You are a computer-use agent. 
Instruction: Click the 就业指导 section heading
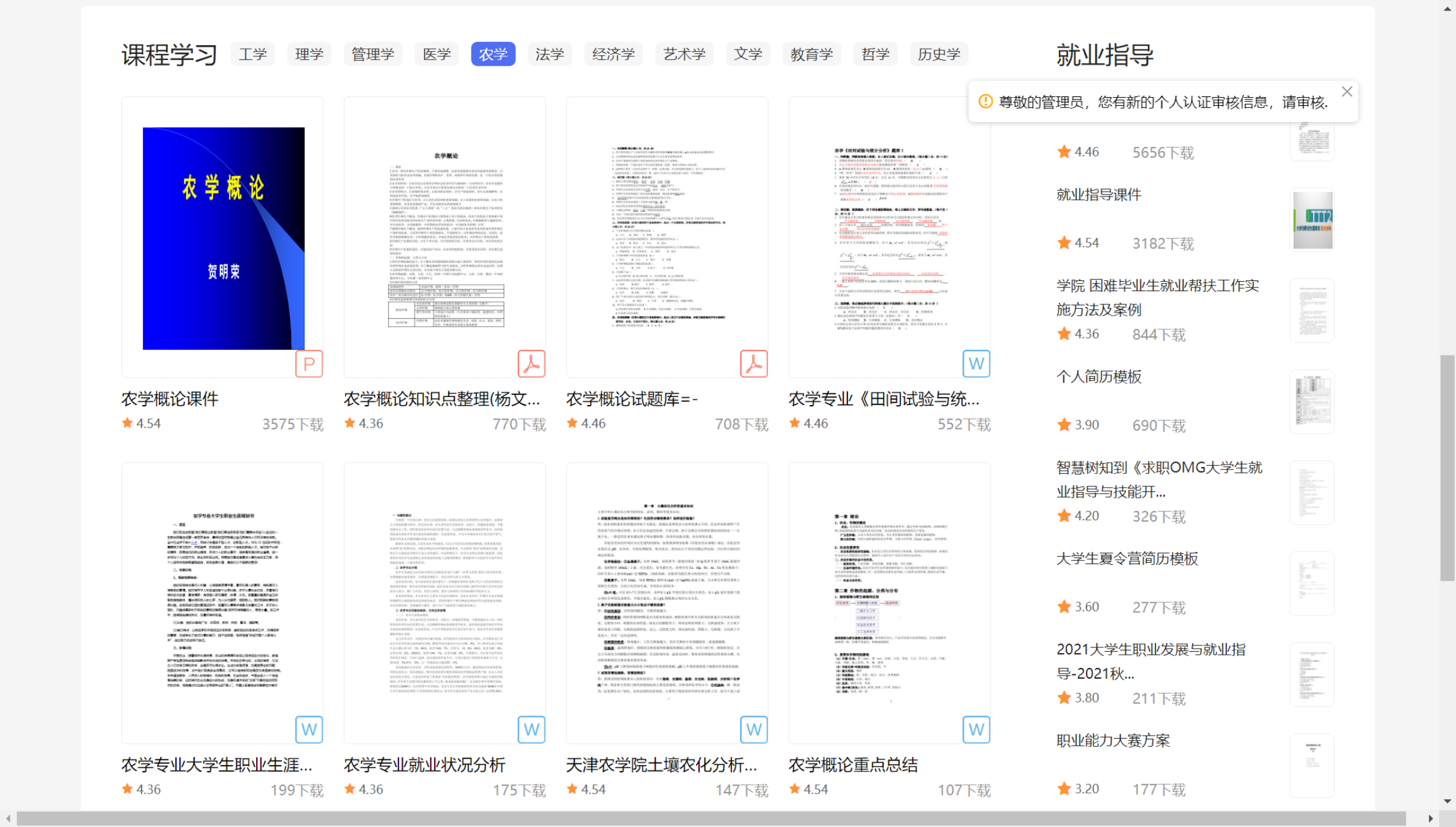click(x=1105, y=55)
